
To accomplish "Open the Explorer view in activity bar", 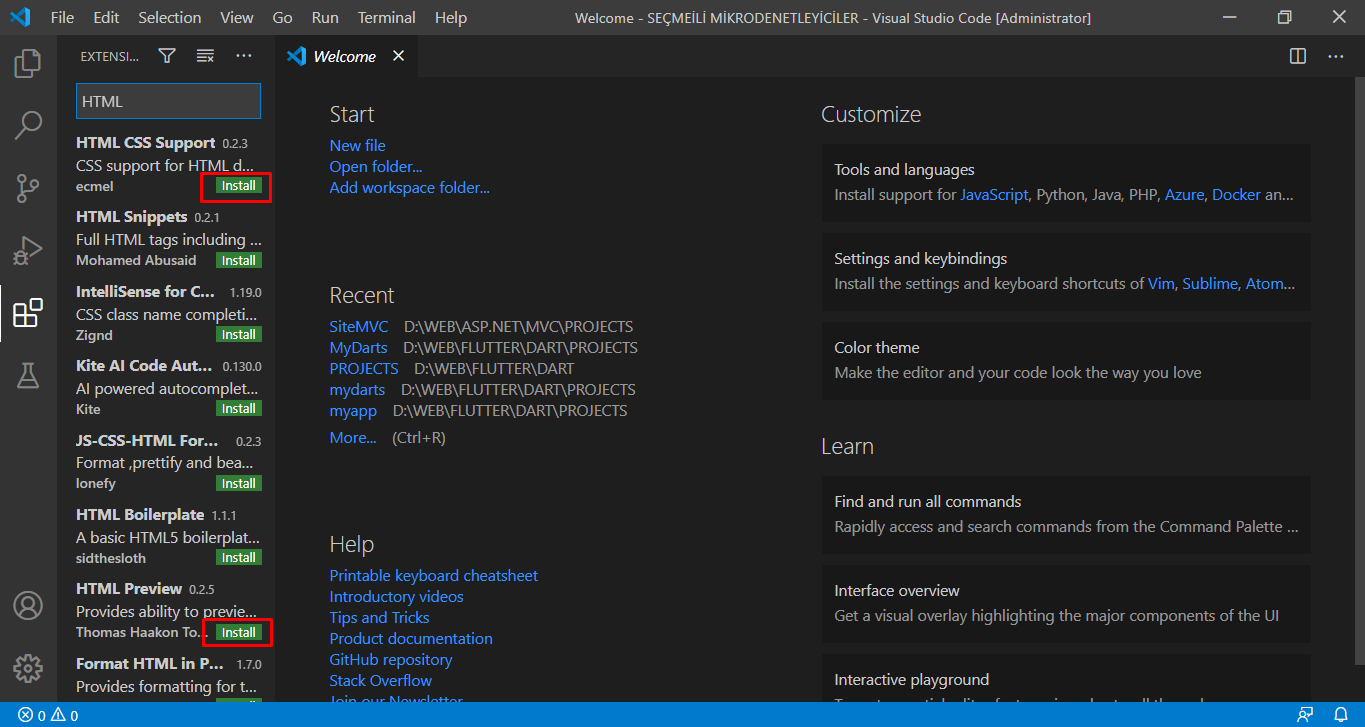I will pos(28,64).
